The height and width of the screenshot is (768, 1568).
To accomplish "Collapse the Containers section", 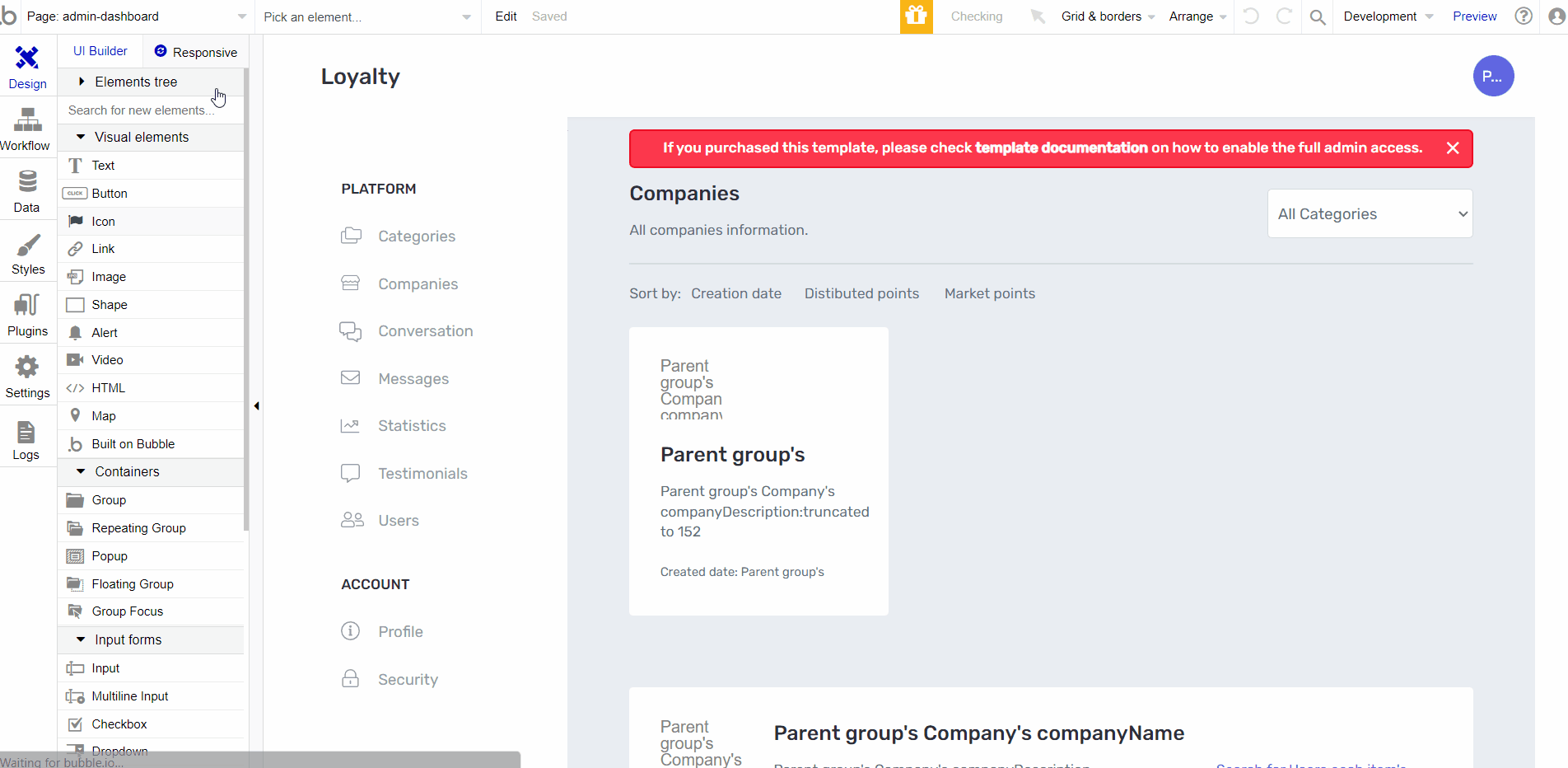I will coord(151,472).
